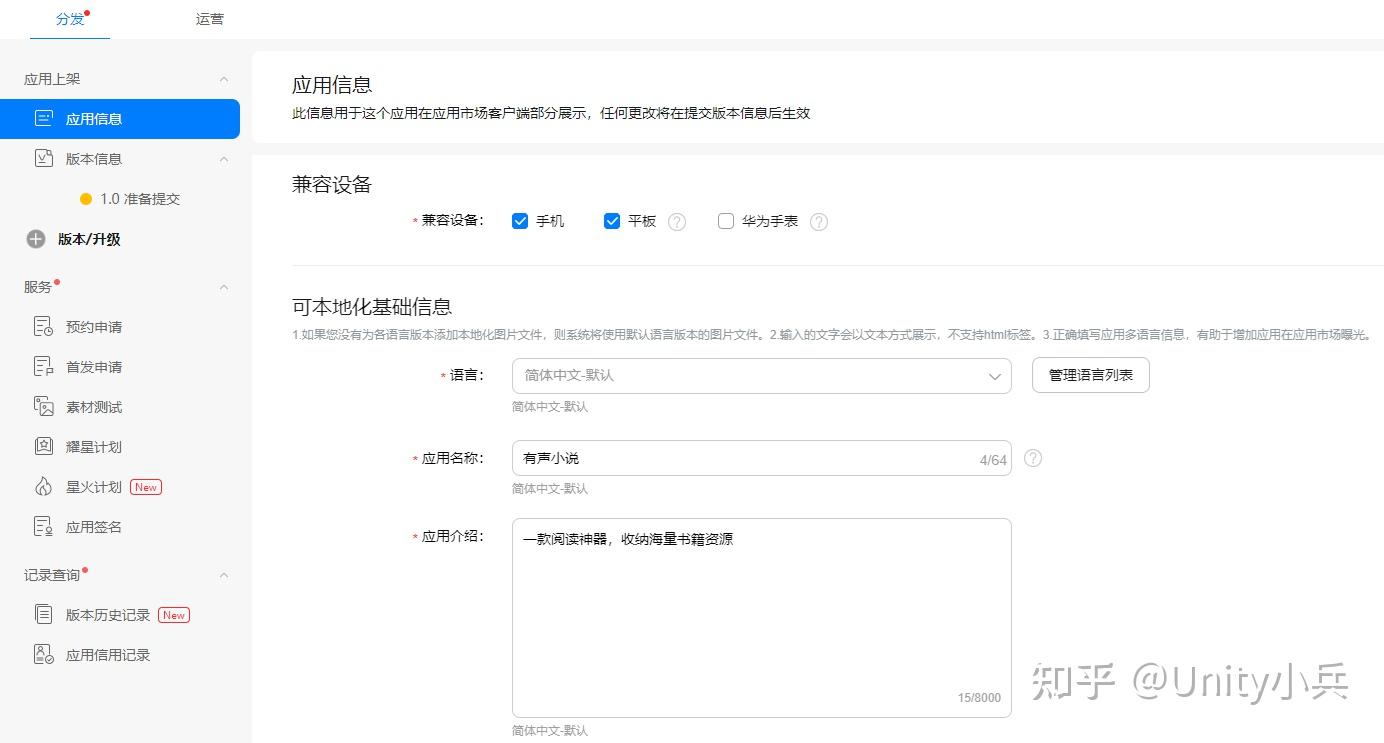Click the 管理语言列表 button

pos(1091,375)
